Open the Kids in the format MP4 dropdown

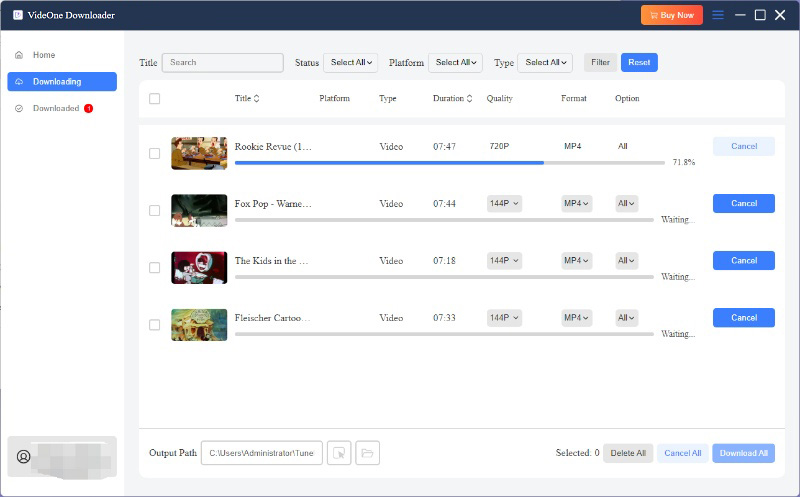[577, 261]
